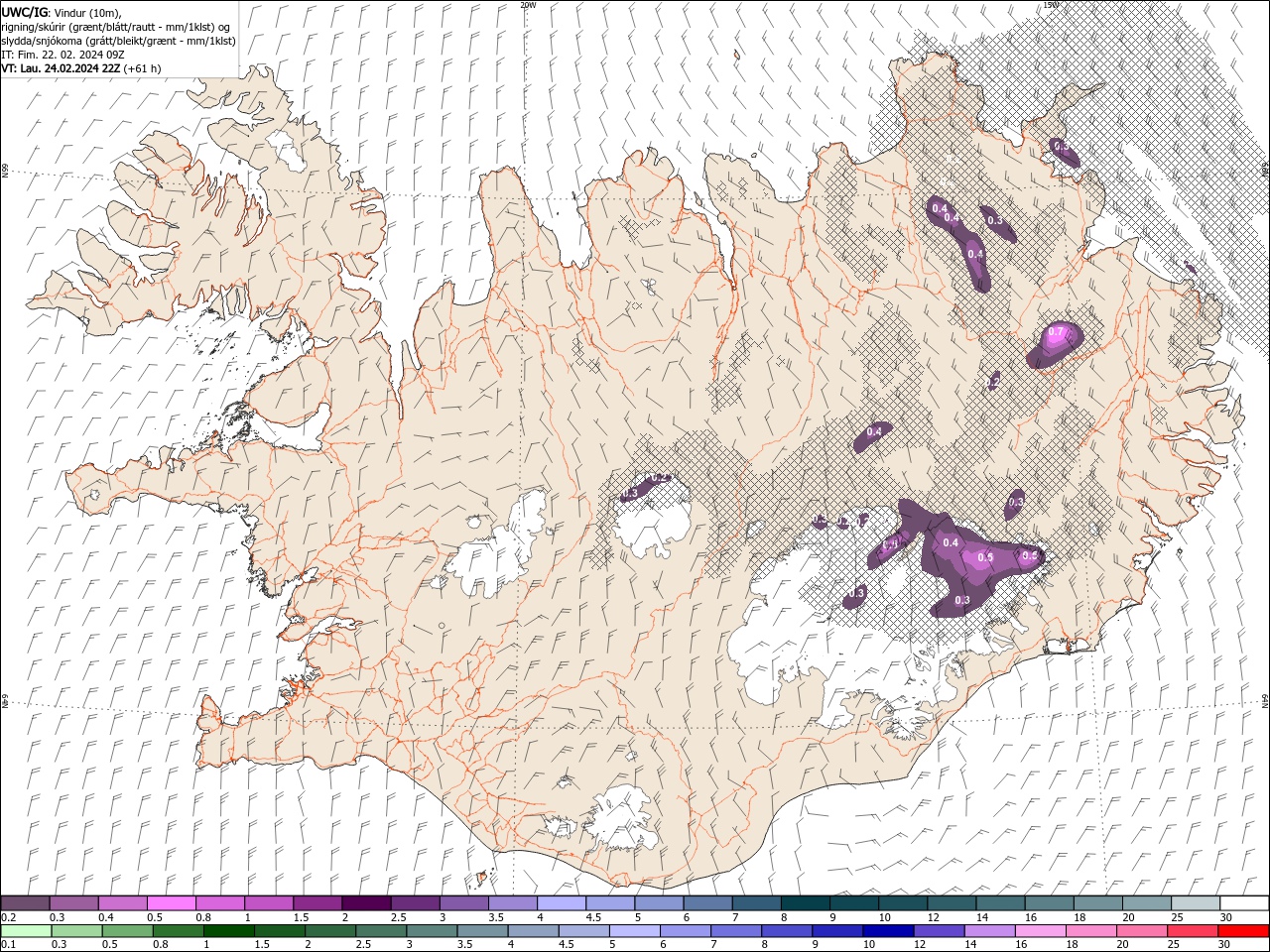Screen dimensions: 1270x952
Task: Click the 'IT: Fim. 22. 02. 2024 09Z' line
Action: 65,55
